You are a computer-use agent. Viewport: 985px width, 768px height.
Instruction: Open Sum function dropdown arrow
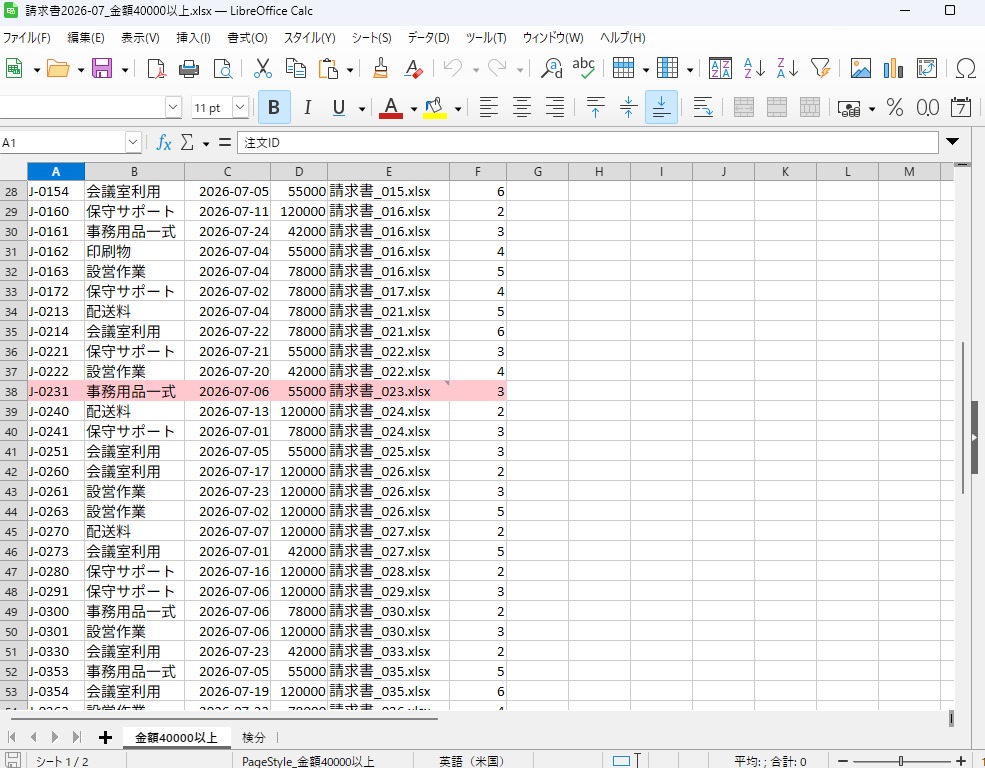(x=205, y=144)
